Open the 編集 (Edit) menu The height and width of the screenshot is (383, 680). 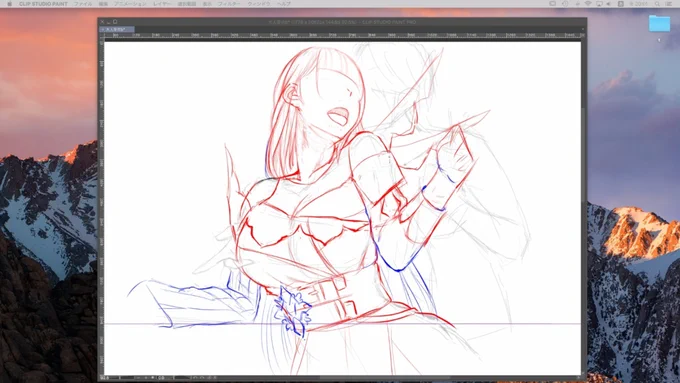103,3
